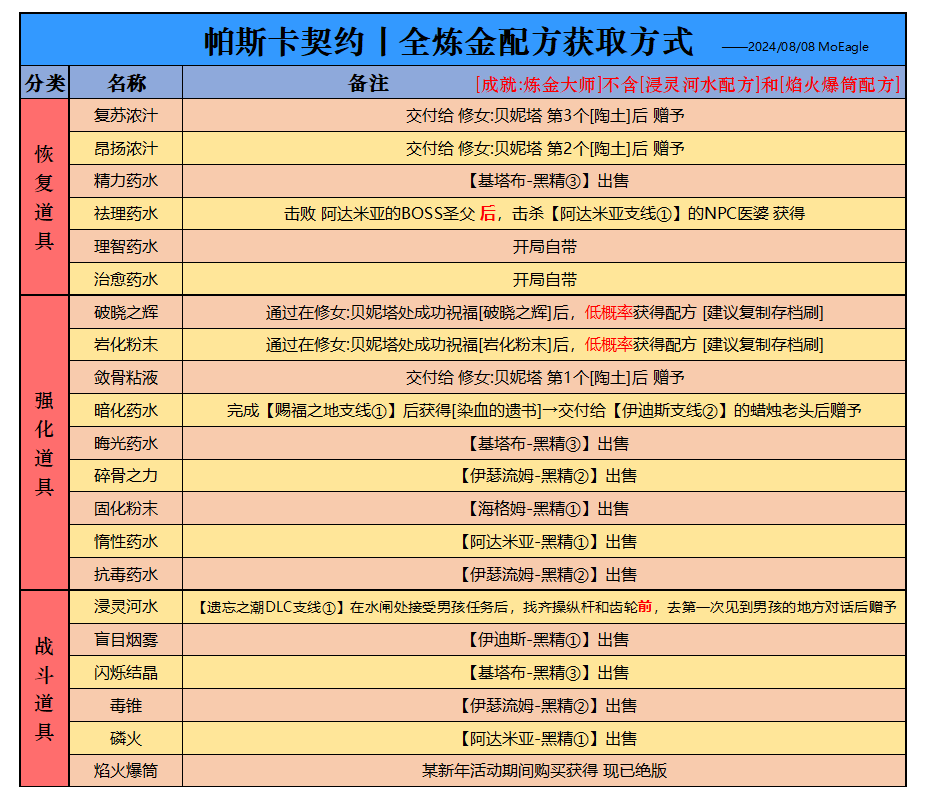Click the 第2个[陶土]后 赠予 remark
928x801 pixels.
click(544, 148)
